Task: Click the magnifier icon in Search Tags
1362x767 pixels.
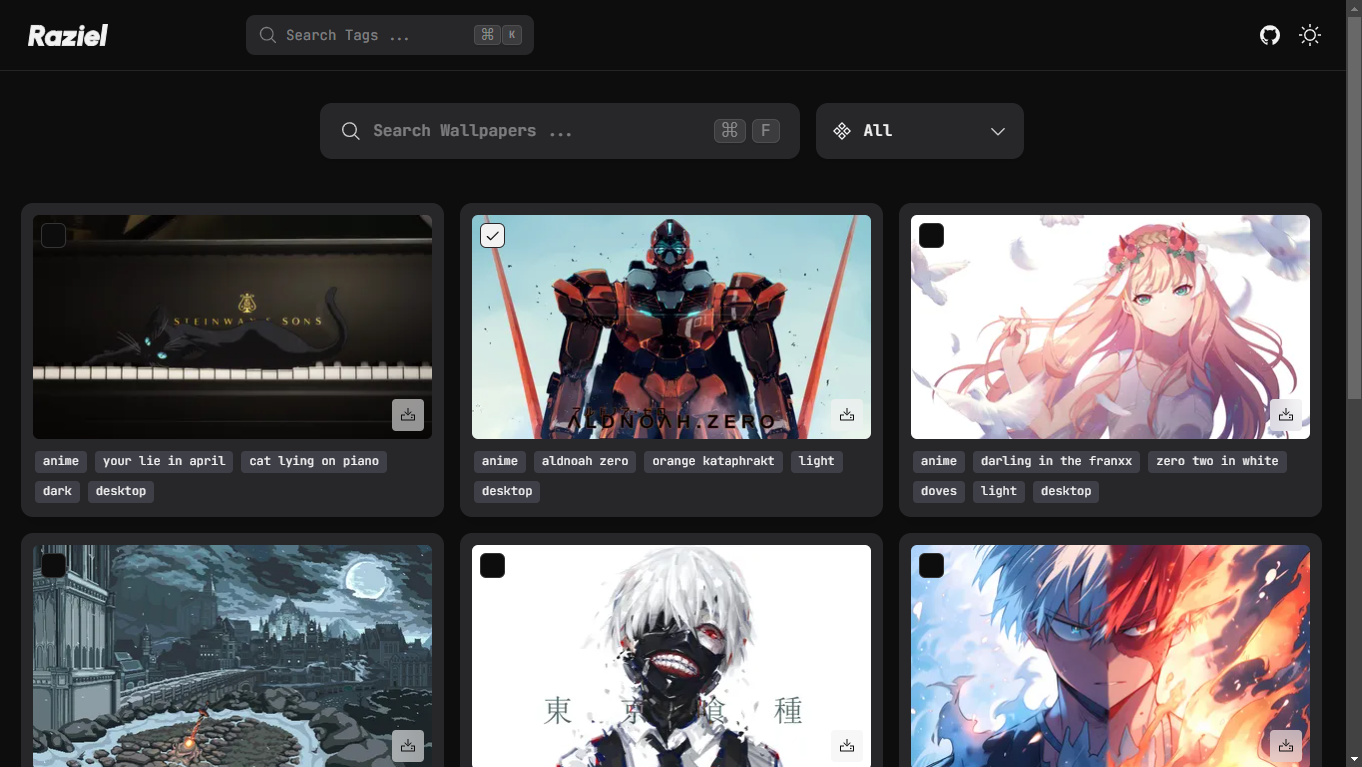Action: pyautogui.click(x=268, y=35)
